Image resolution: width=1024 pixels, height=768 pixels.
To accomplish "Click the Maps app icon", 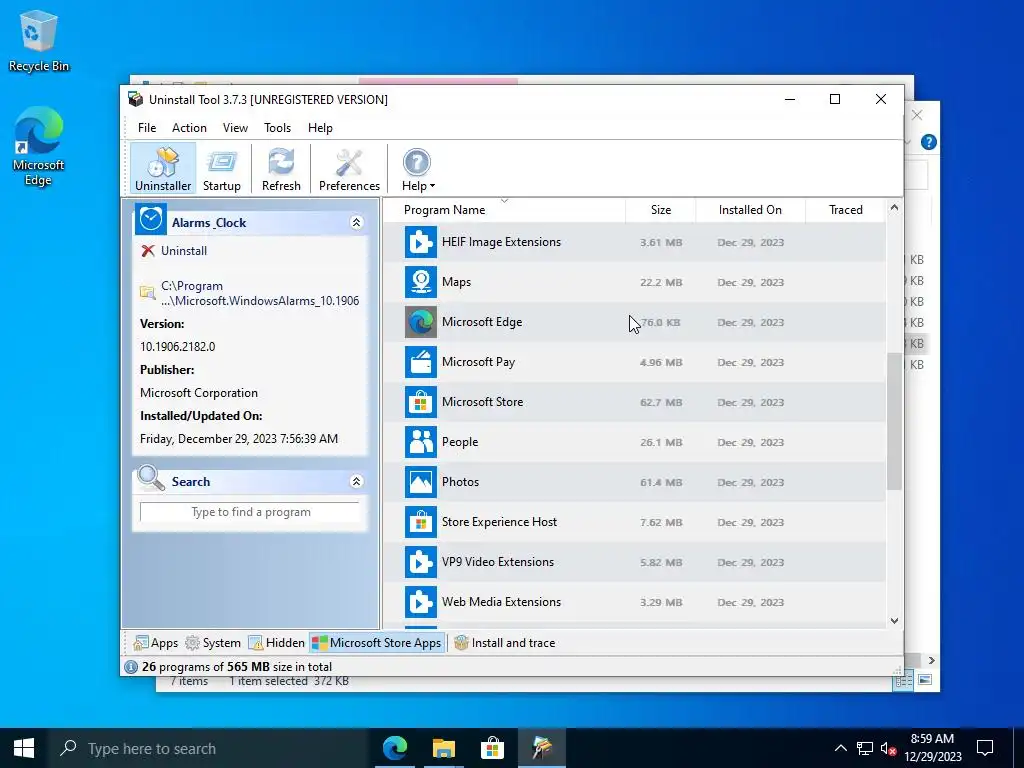I will (x=421, y=282).
